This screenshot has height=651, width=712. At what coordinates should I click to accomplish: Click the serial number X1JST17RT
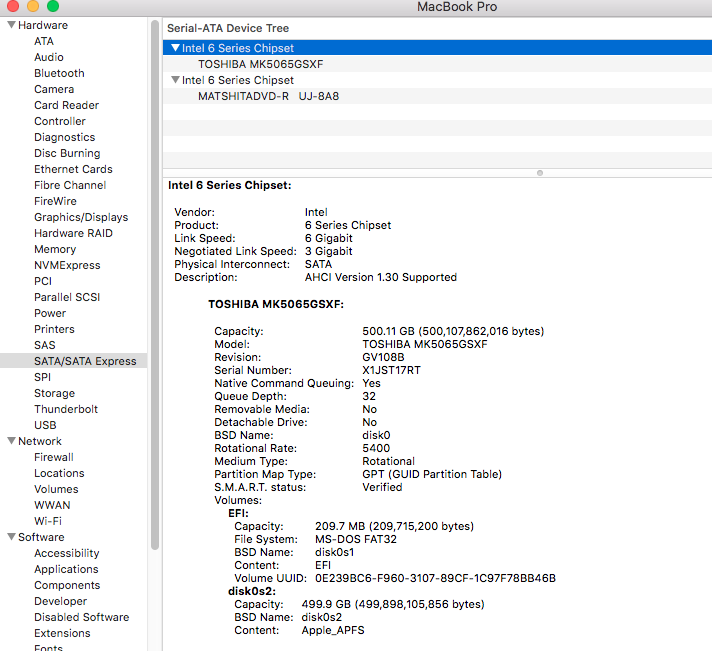coord(391,370)
